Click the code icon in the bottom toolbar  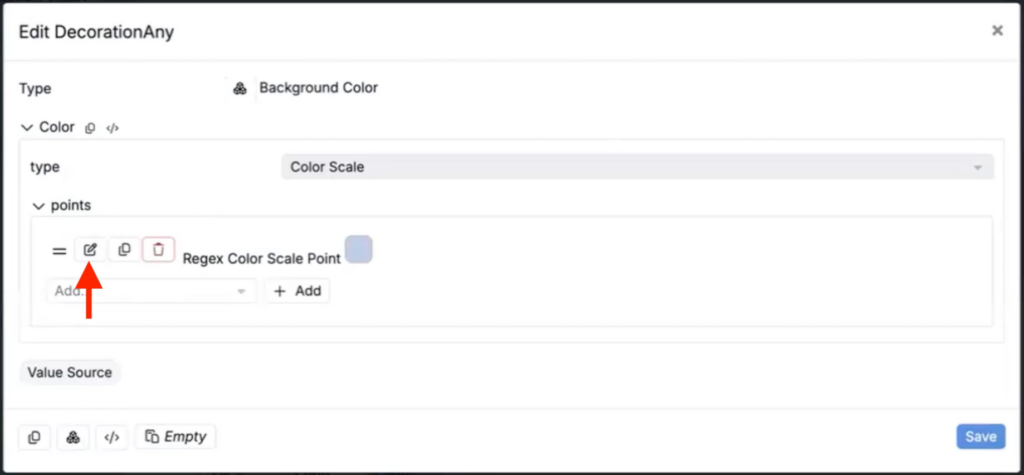112,437
